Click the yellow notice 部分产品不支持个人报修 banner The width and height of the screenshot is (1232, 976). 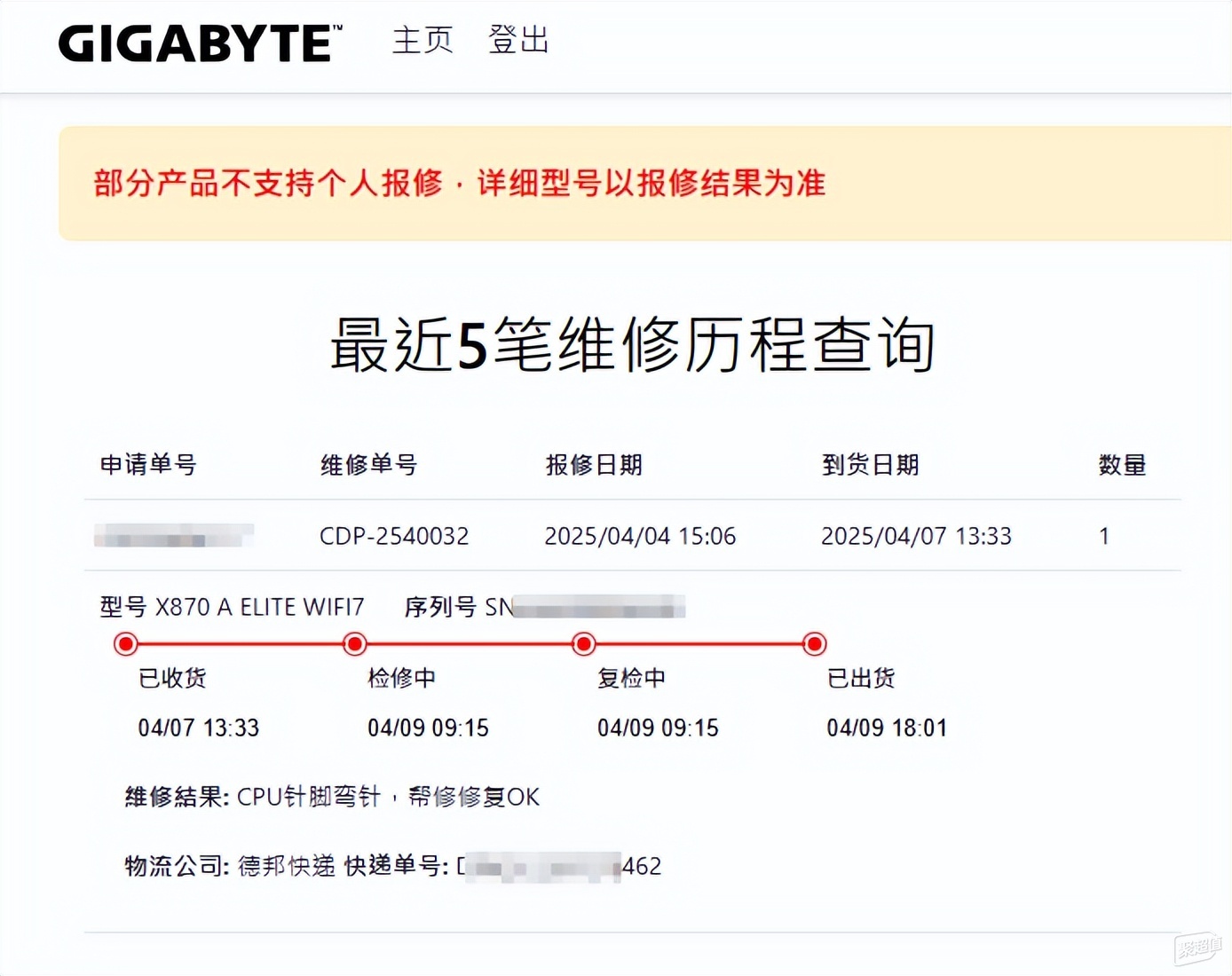tap(645, 184)
